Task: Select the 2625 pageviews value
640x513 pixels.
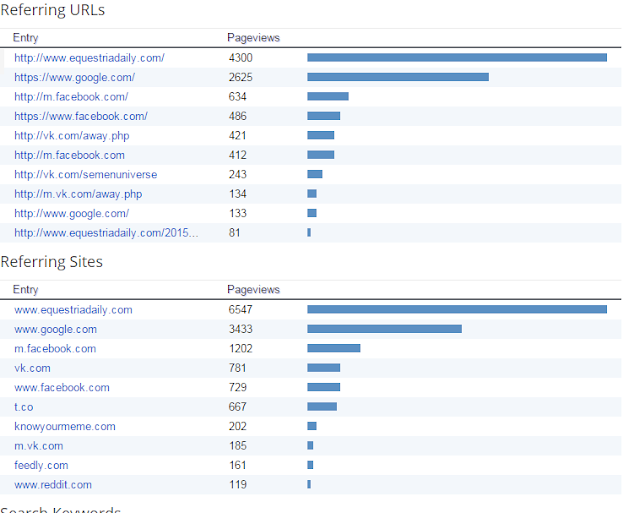Action: tap(241, 78)
